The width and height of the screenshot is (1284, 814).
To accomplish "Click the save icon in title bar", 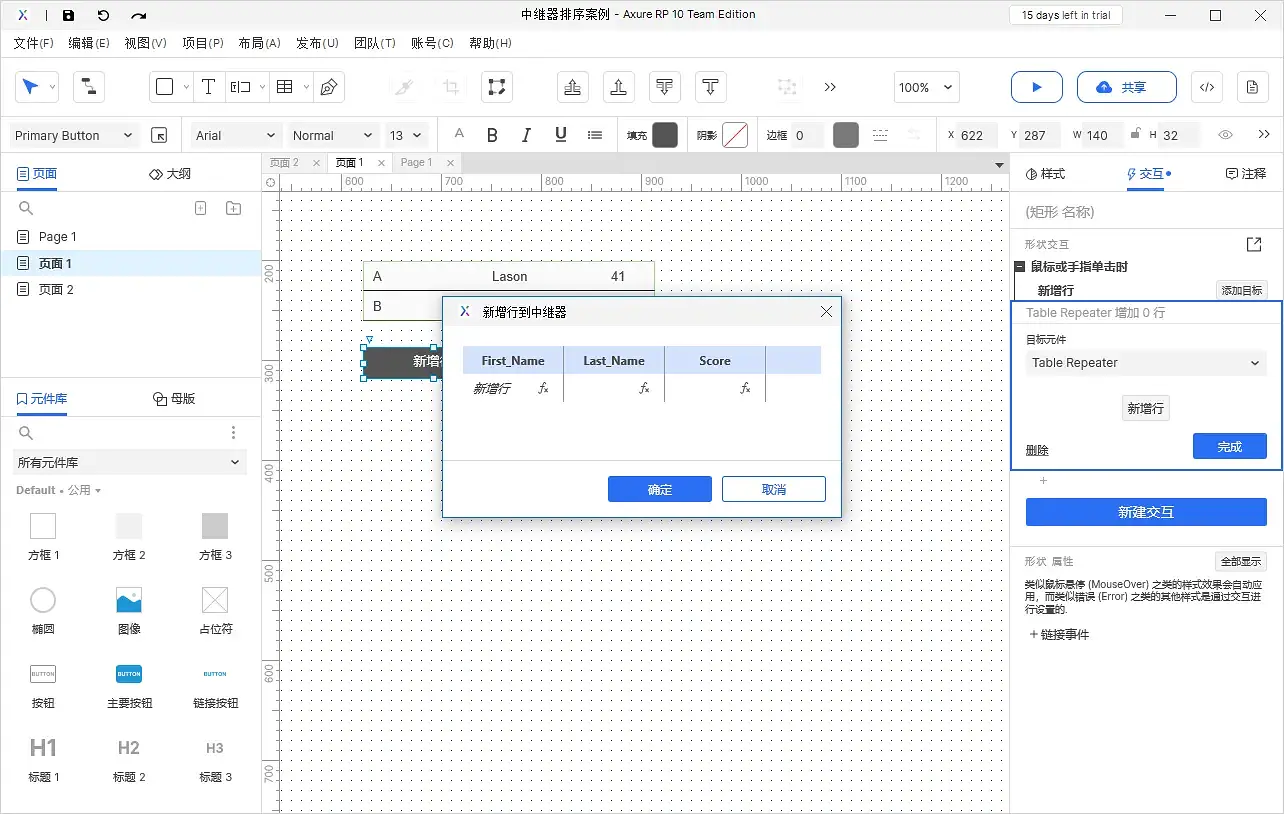I will 68,15.
